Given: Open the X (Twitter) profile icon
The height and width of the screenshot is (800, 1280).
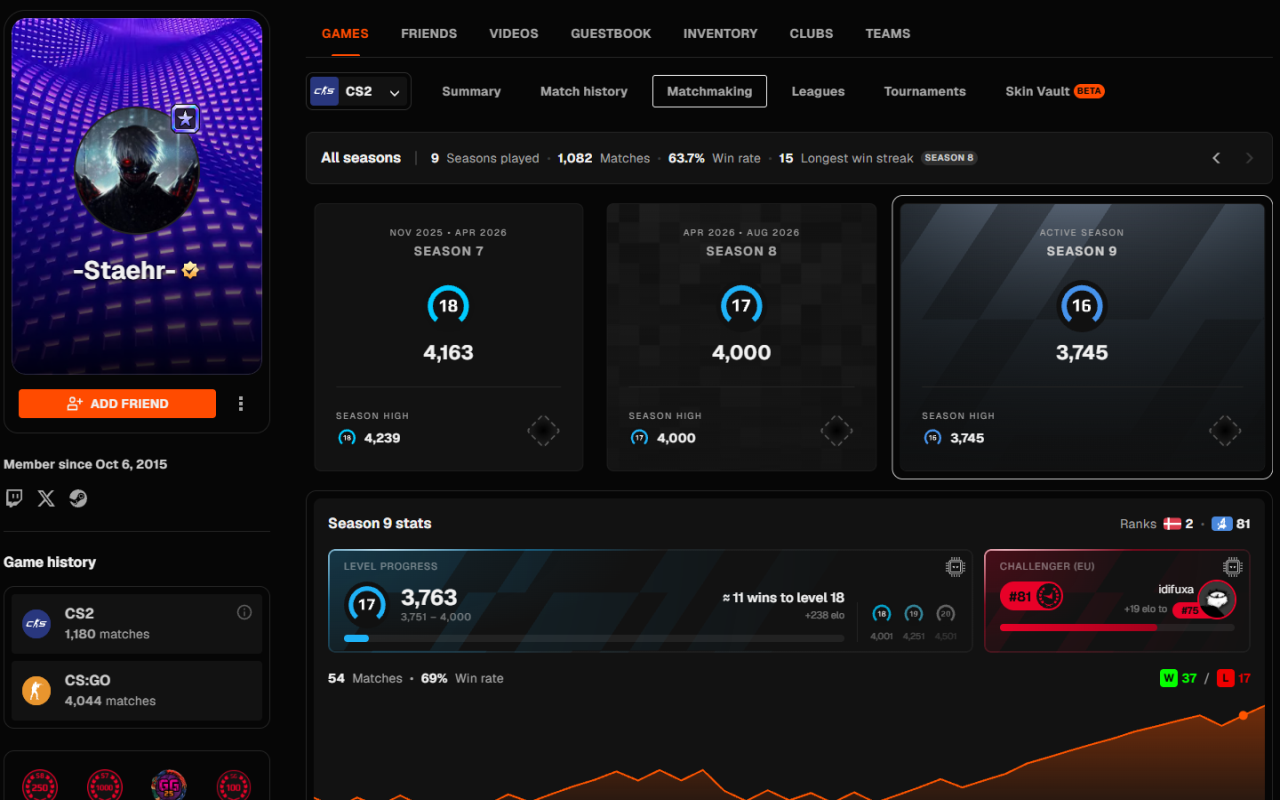Looking at the screenshot, I should tap(46, 498).
